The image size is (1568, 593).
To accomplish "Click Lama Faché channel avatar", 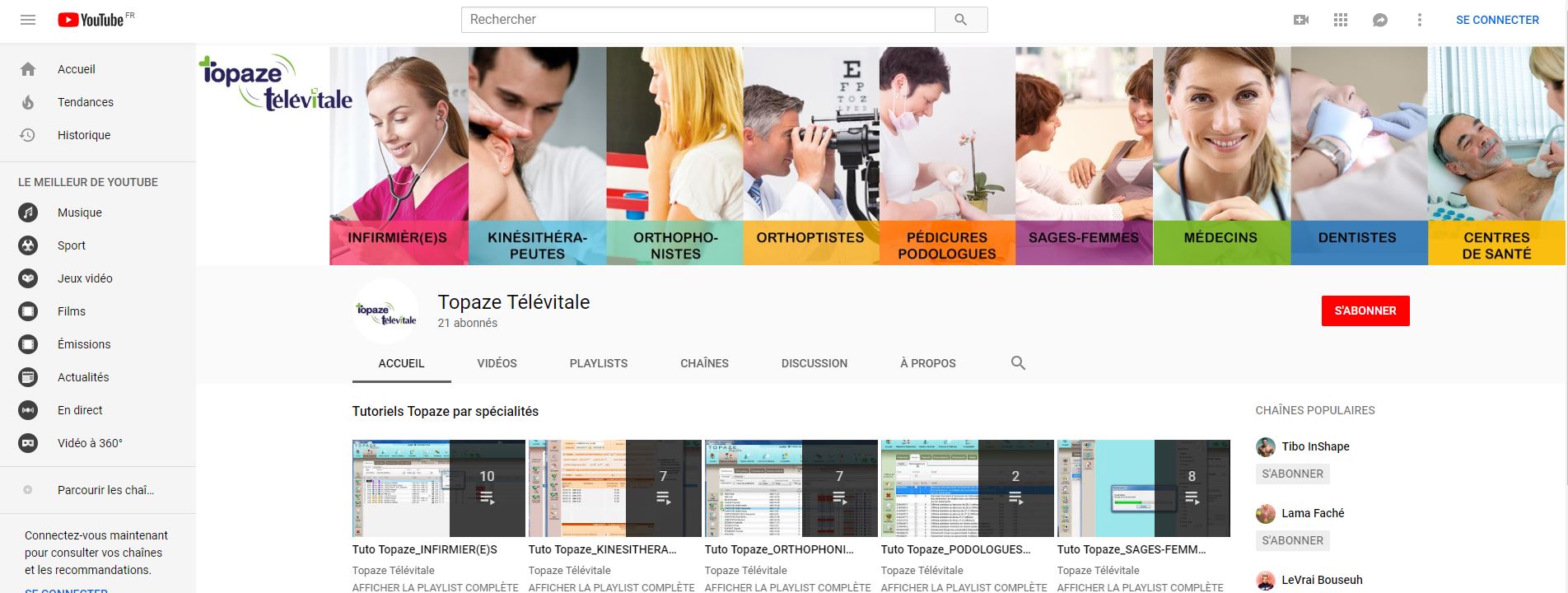I will 1266,514.
